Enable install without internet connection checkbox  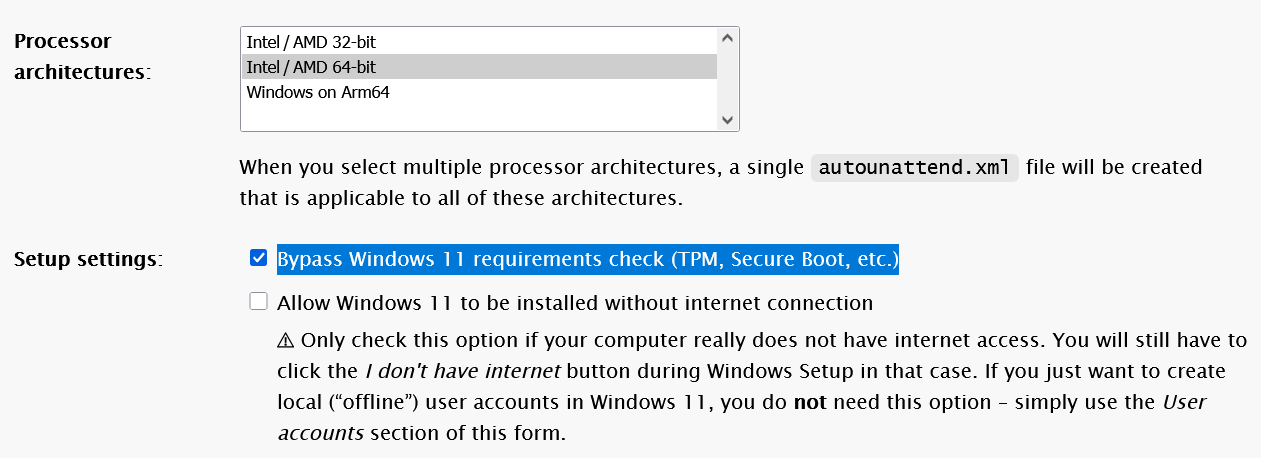259,301
